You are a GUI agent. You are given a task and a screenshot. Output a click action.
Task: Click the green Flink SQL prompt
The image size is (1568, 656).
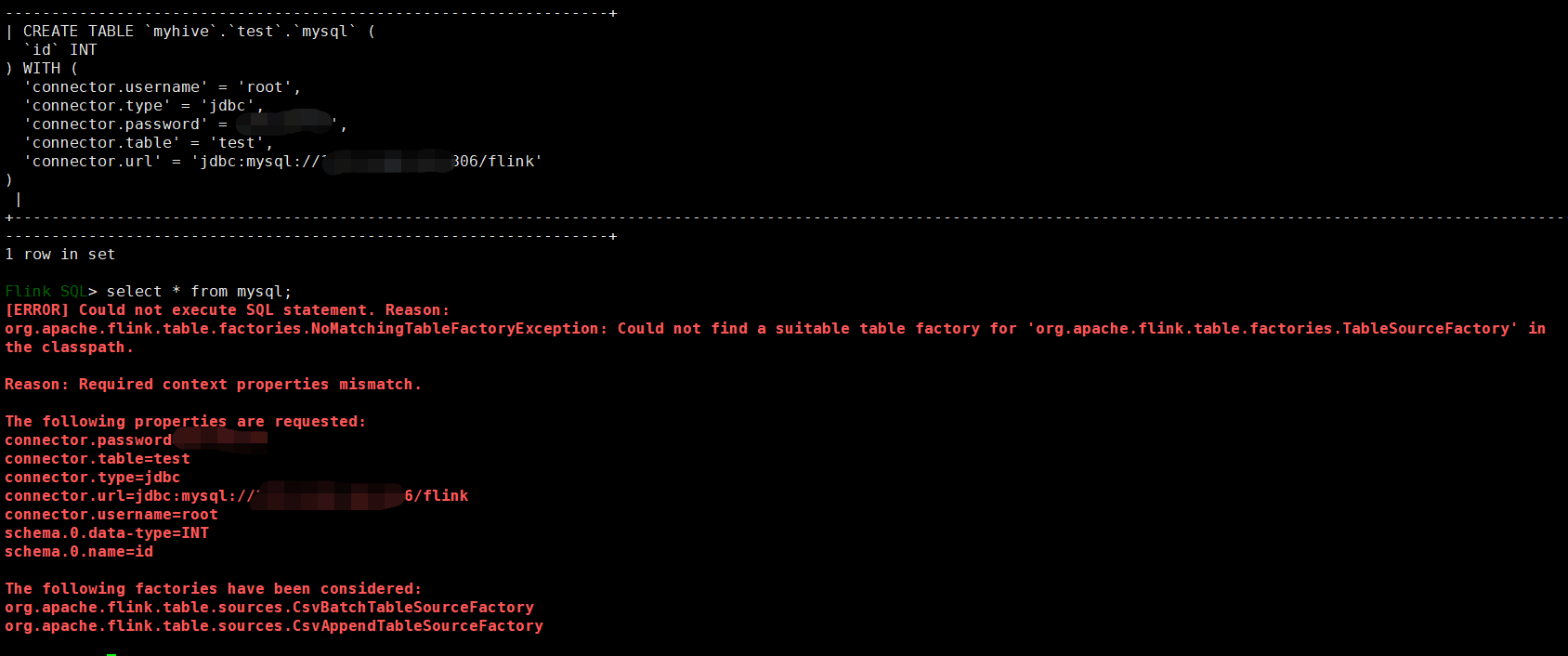coord(46,292)
